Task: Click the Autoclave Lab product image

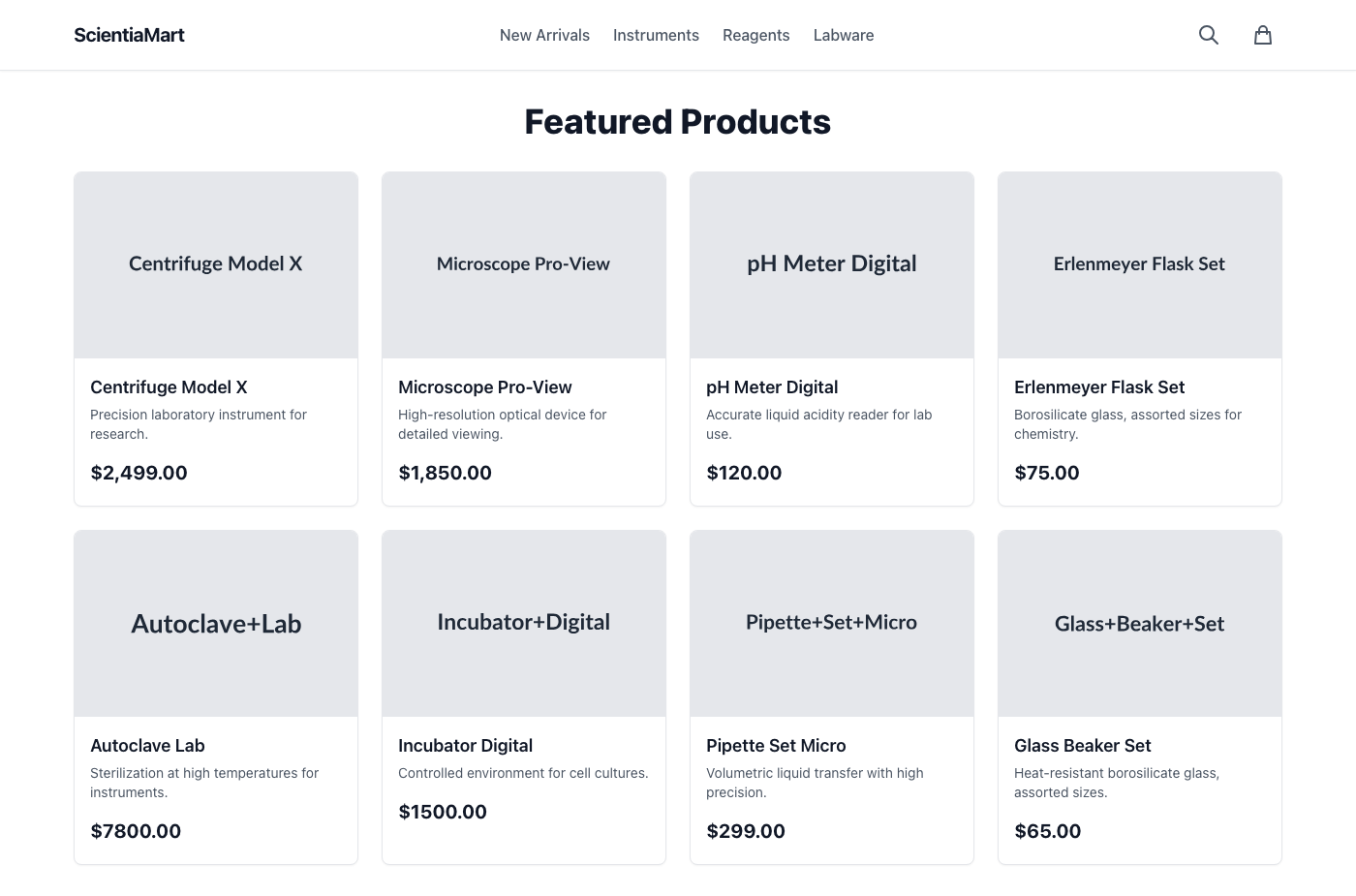Action: [x=215, y=623]
